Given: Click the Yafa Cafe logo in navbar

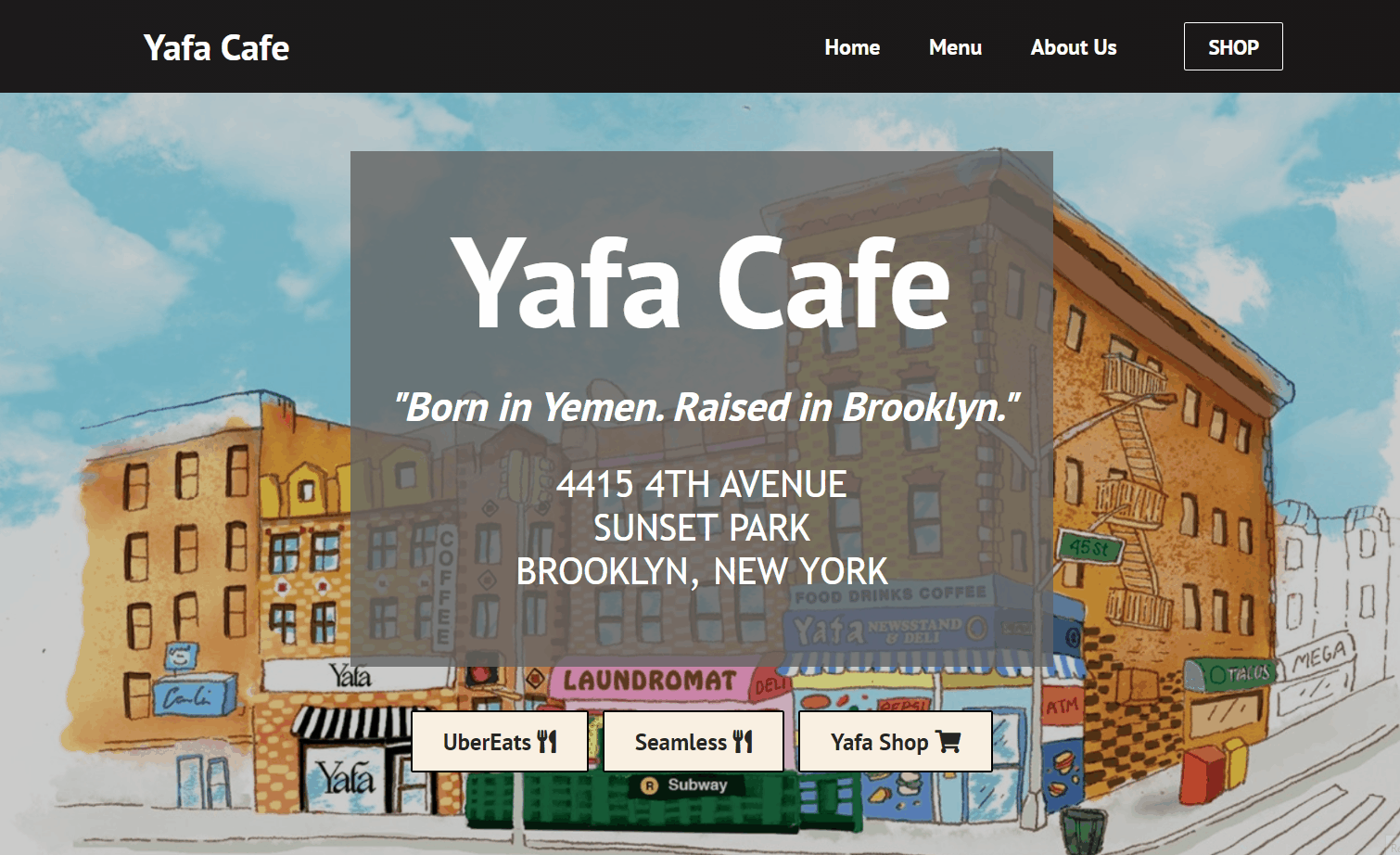Looking at the screenshot, I should [216, 47].
